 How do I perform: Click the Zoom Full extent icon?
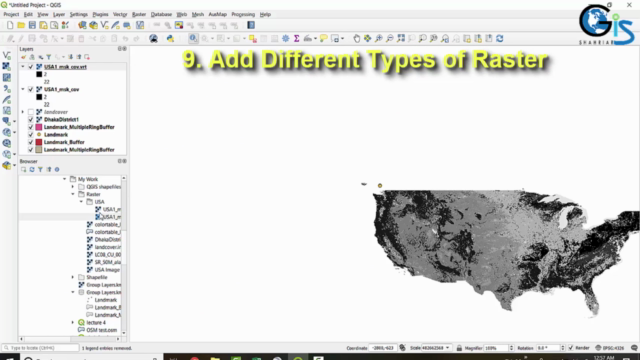click(401, 38)
